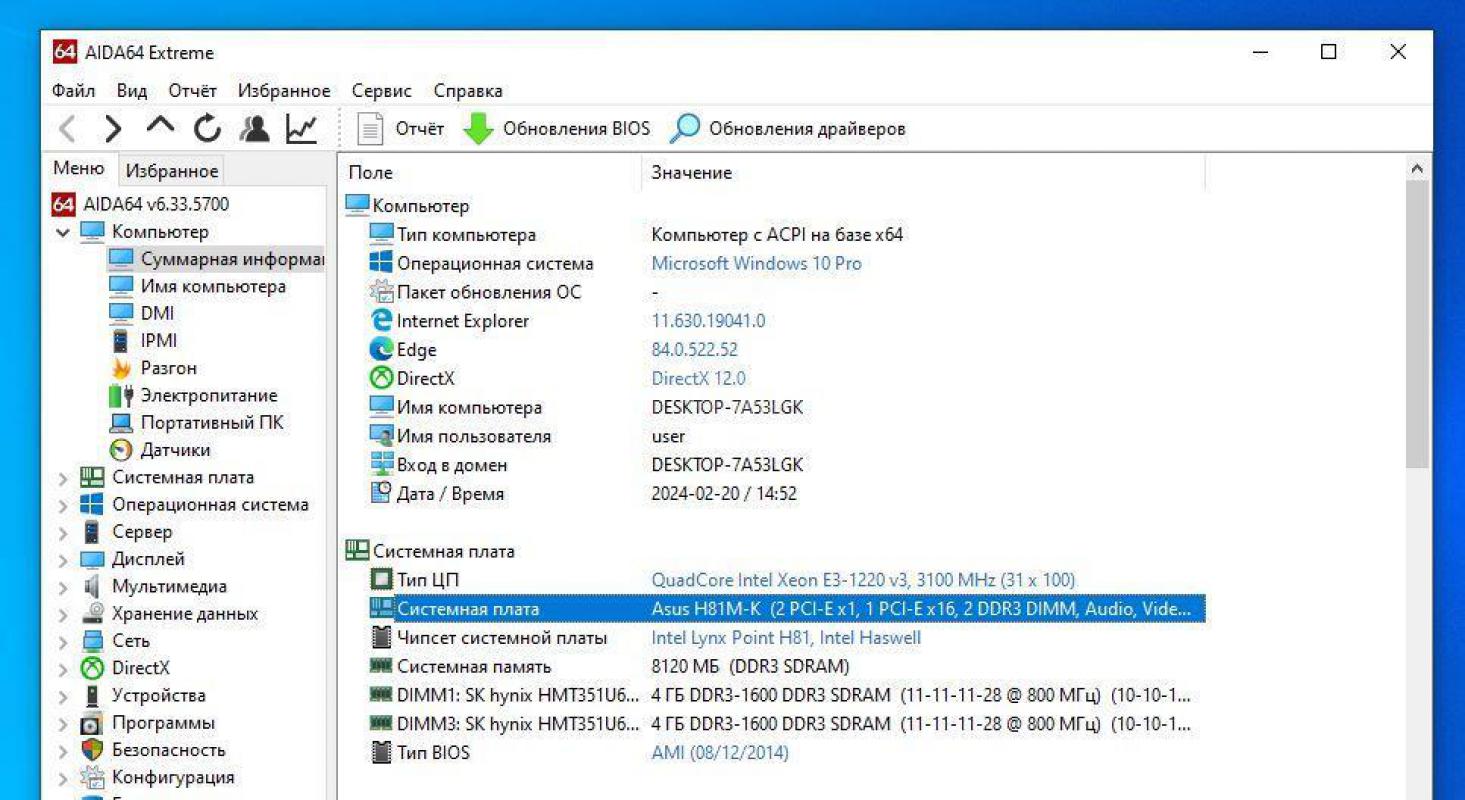Click the Отчёт toolbar button

401,129
